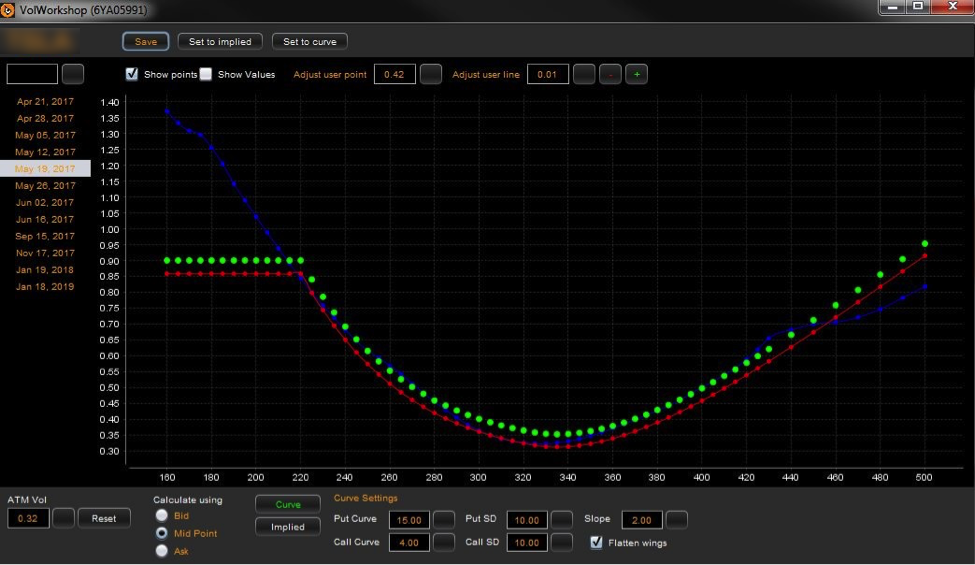Screen dimensions: 975x565
Task: Toggle the Flatten wings checkbox
Action: point(597,542)
